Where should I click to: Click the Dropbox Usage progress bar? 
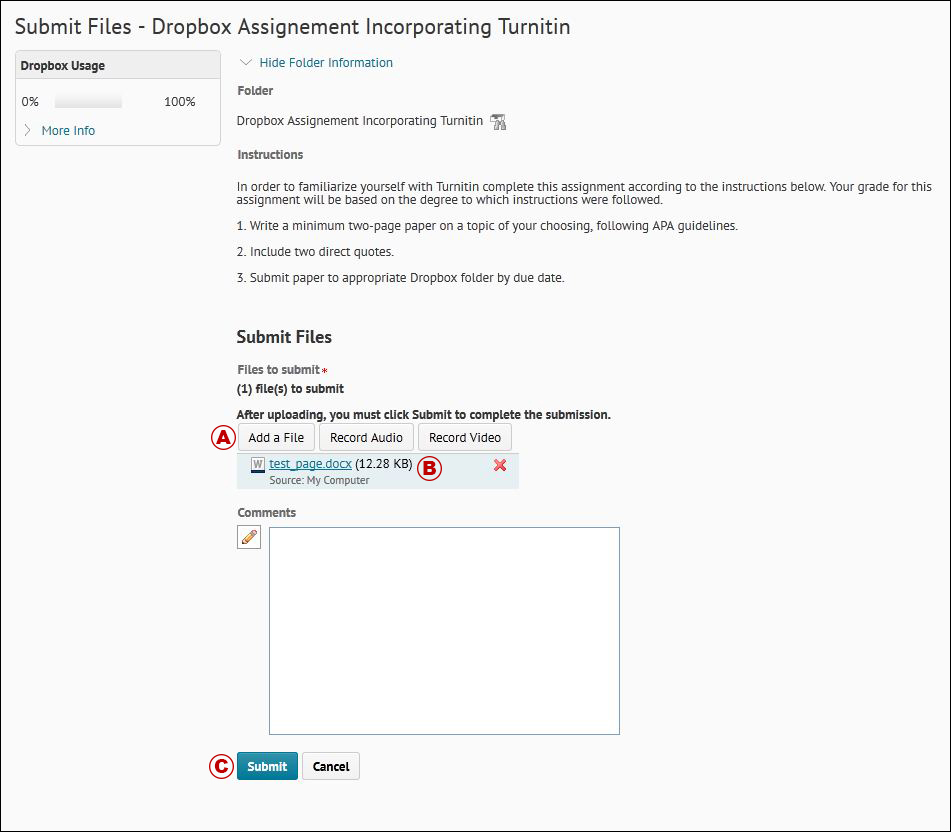88,100
